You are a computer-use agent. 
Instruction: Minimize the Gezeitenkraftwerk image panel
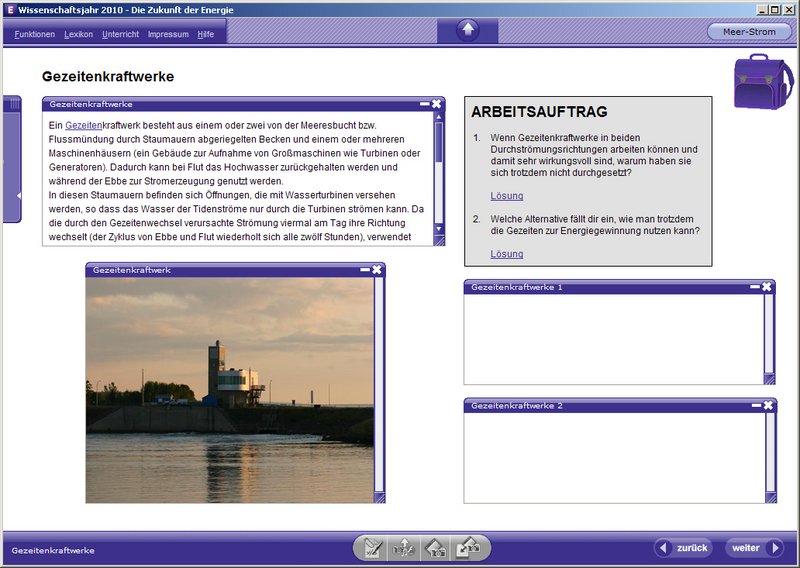pos(365,269)
